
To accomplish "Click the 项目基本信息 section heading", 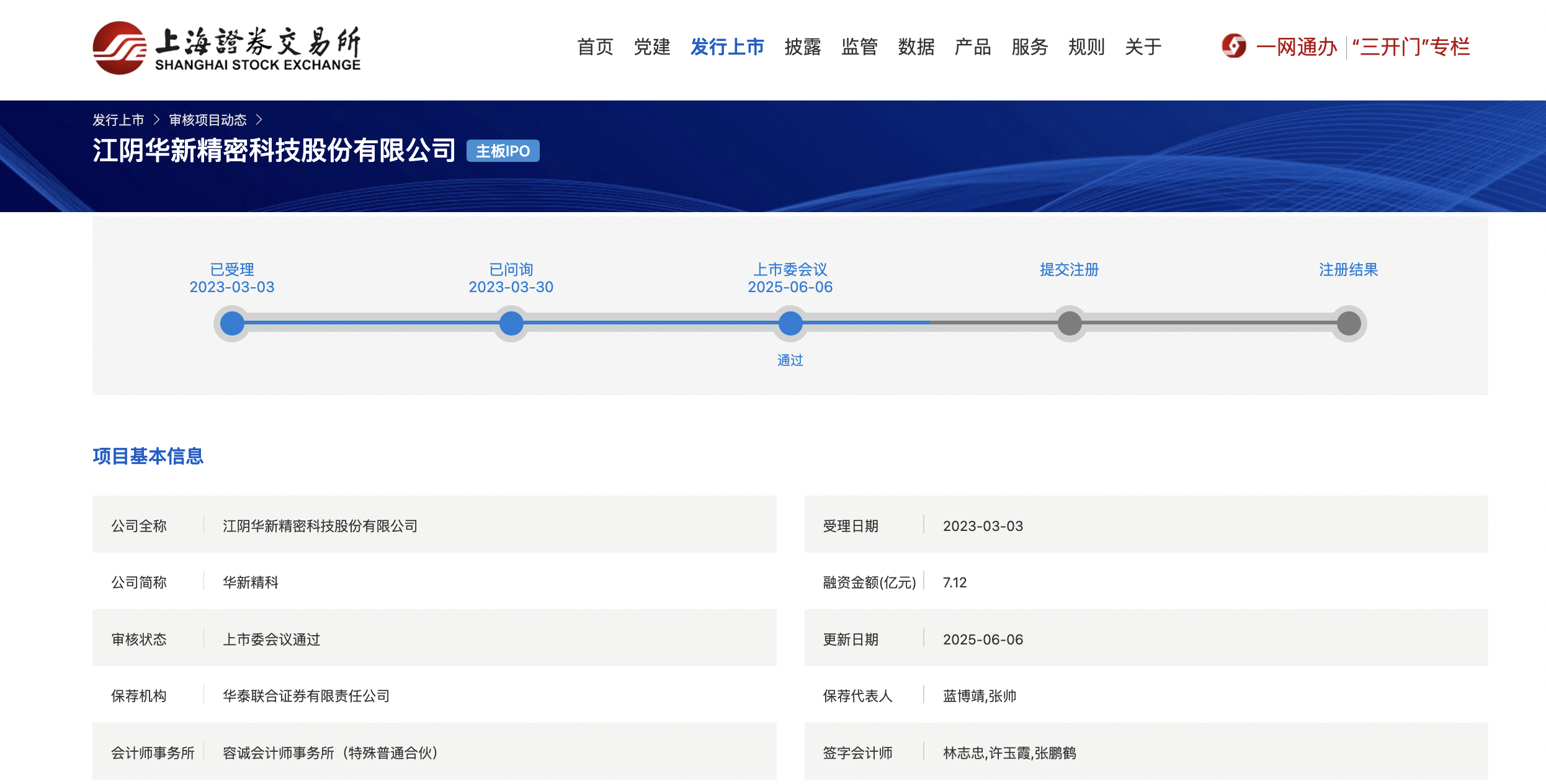I will click(148, 456).
